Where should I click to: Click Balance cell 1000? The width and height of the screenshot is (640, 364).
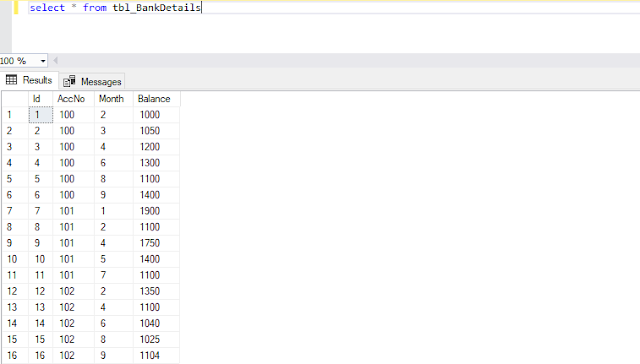156,115
